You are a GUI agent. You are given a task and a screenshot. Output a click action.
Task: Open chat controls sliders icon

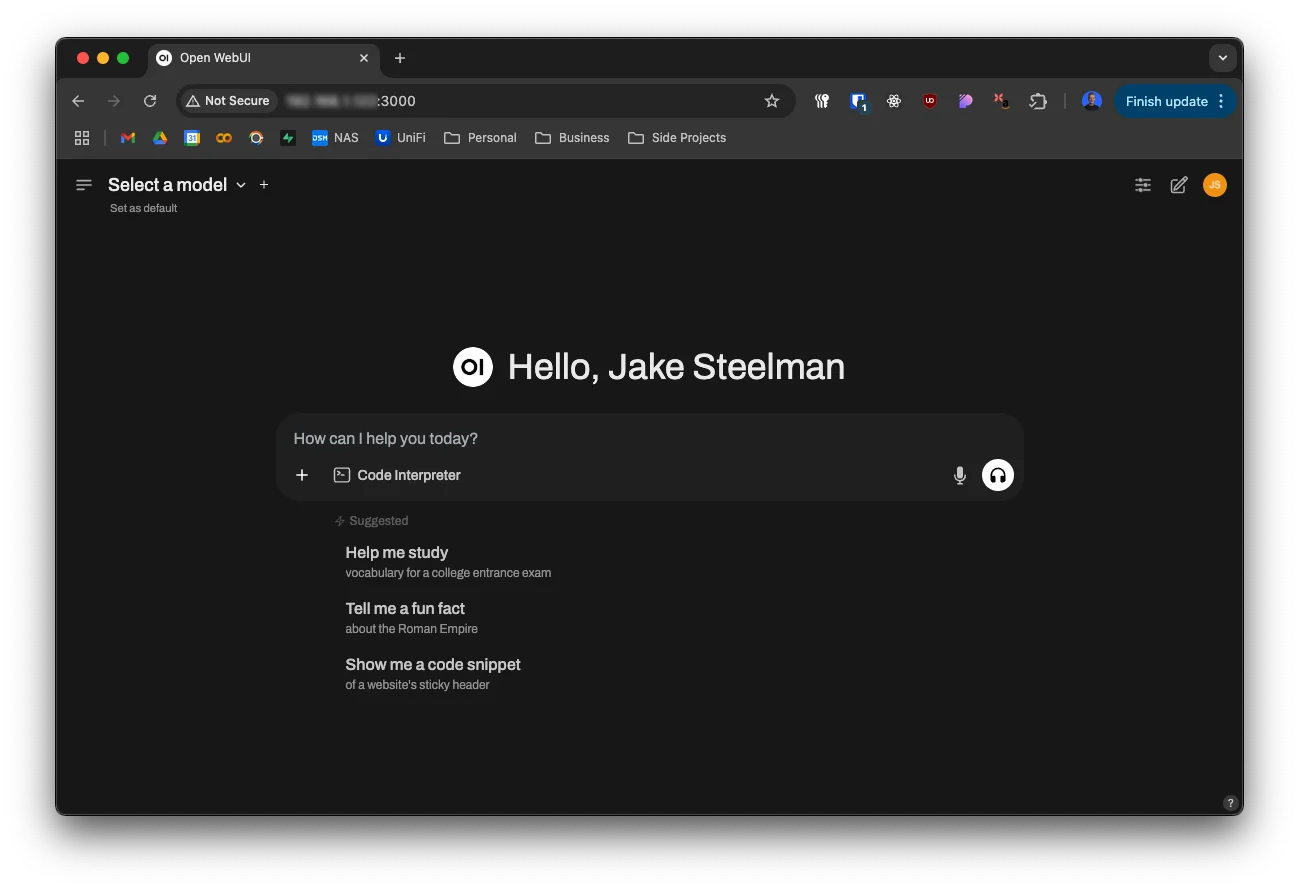[x=1143, y=185]
